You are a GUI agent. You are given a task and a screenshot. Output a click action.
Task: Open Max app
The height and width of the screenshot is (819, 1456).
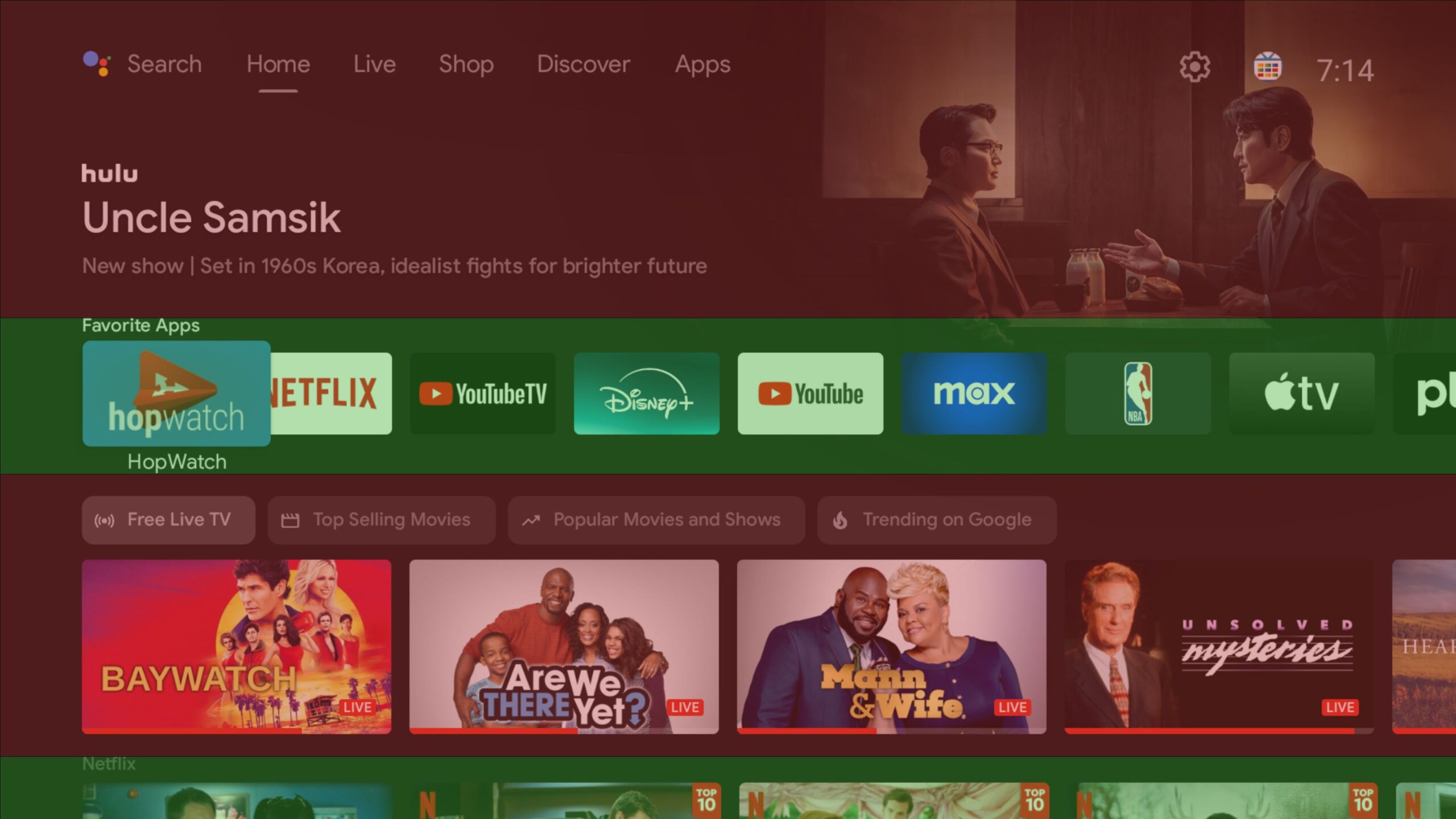tap(974, 392)
